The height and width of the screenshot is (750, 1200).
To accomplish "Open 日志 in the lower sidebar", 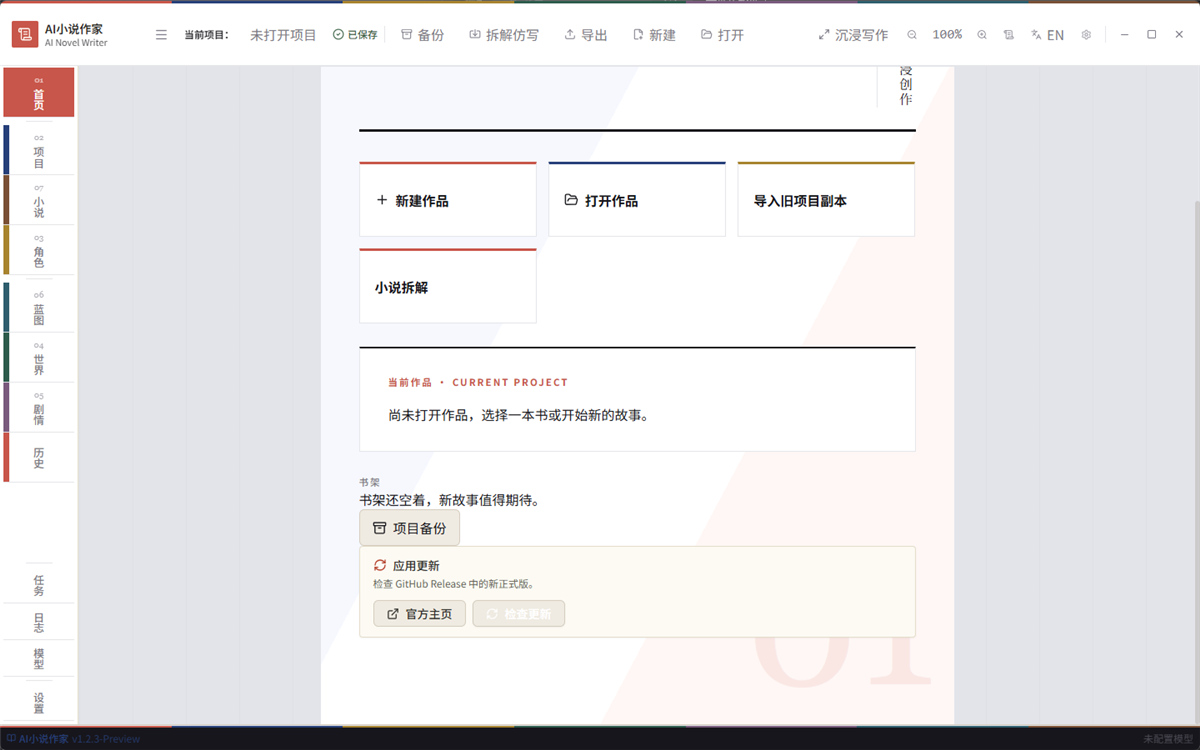I will click(39, 622).
